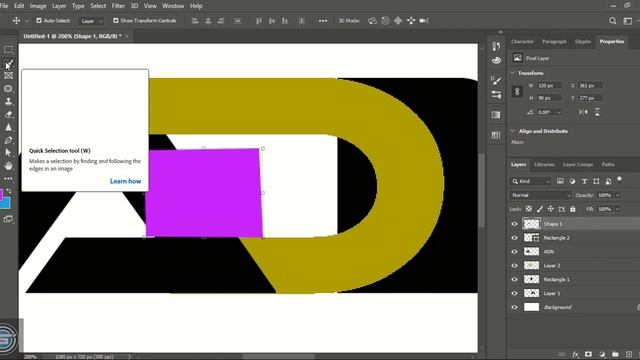The height and width of the screenshot is (360, 640).
Task: Toggle Show Transform Controls checkbox
Action: 116,20
